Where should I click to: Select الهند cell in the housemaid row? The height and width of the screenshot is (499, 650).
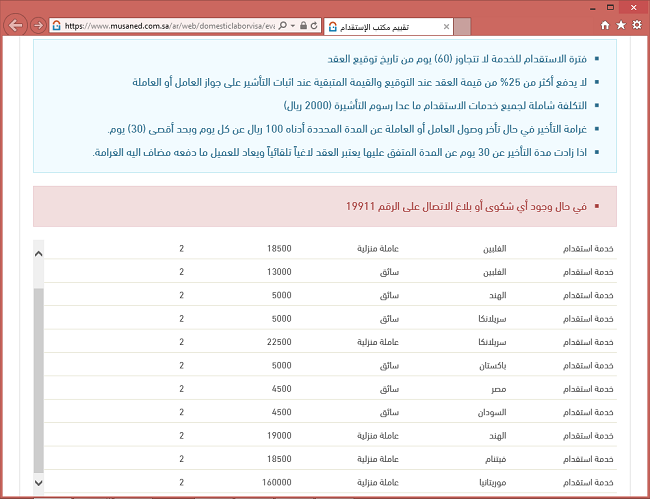click(x=498, y=436)
